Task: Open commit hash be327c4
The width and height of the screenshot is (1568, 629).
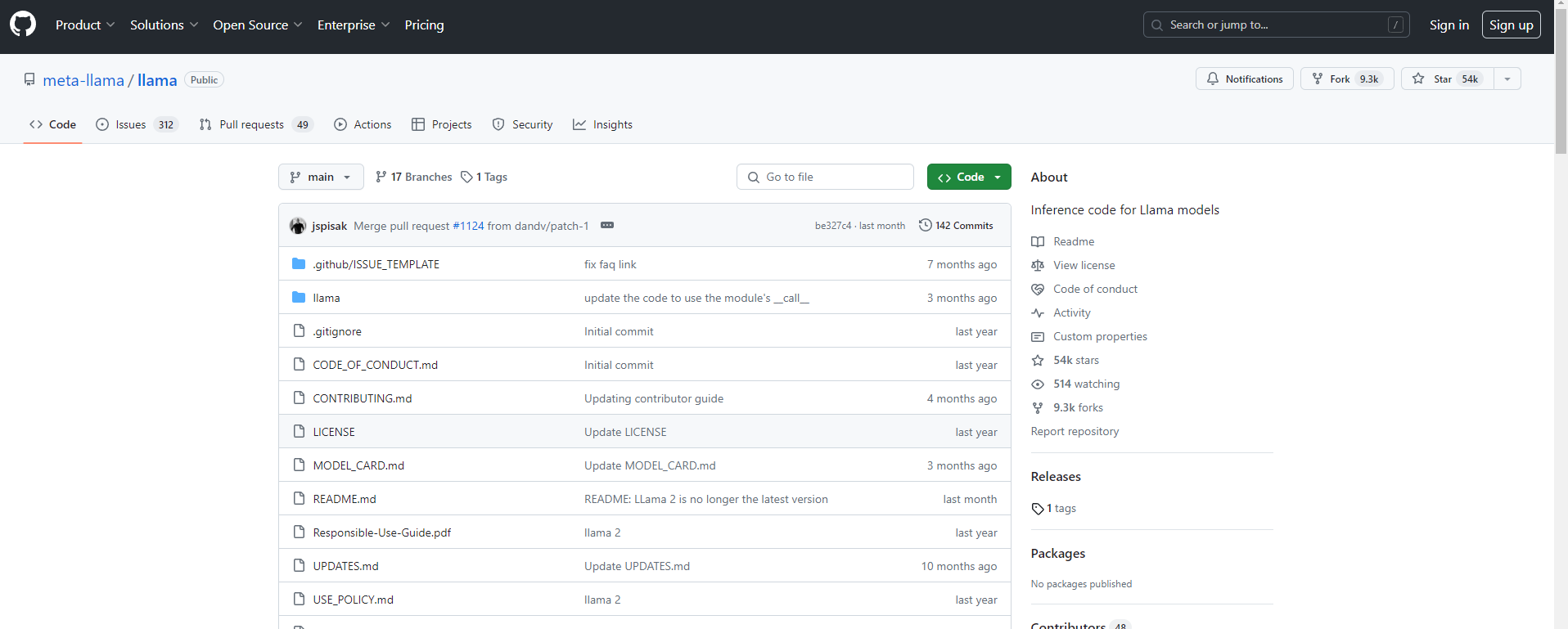Action: [x=833, y=226]
